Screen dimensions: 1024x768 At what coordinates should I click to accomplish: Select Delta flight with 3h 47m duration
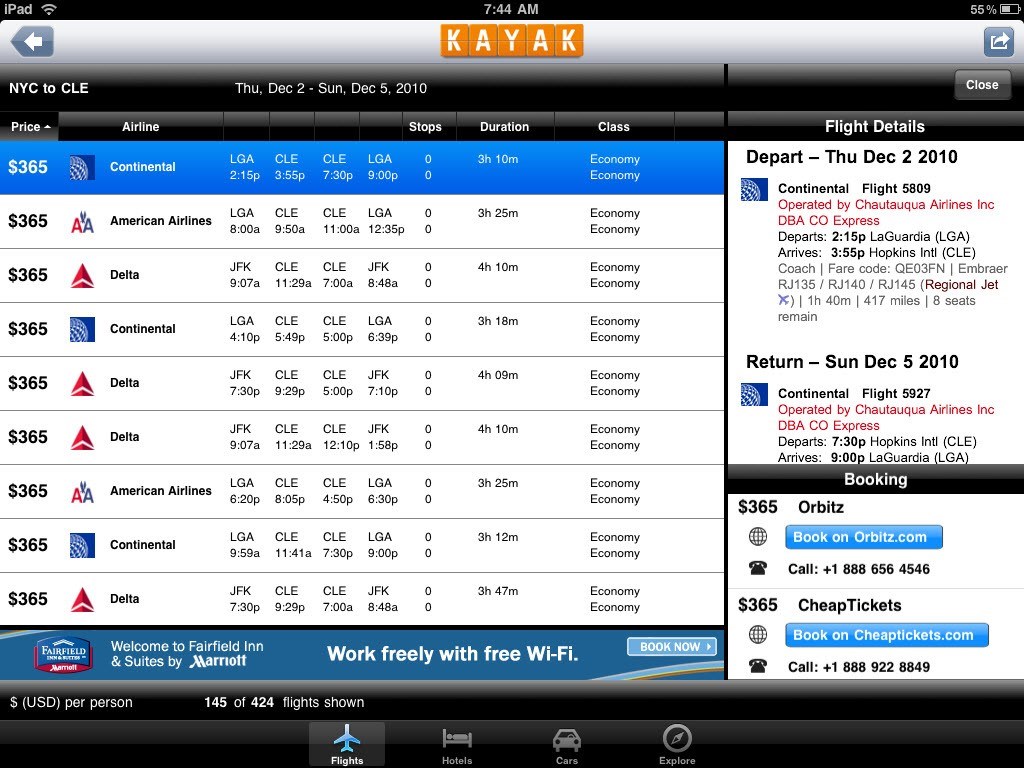pyautogui.click(x=362, y=599)
